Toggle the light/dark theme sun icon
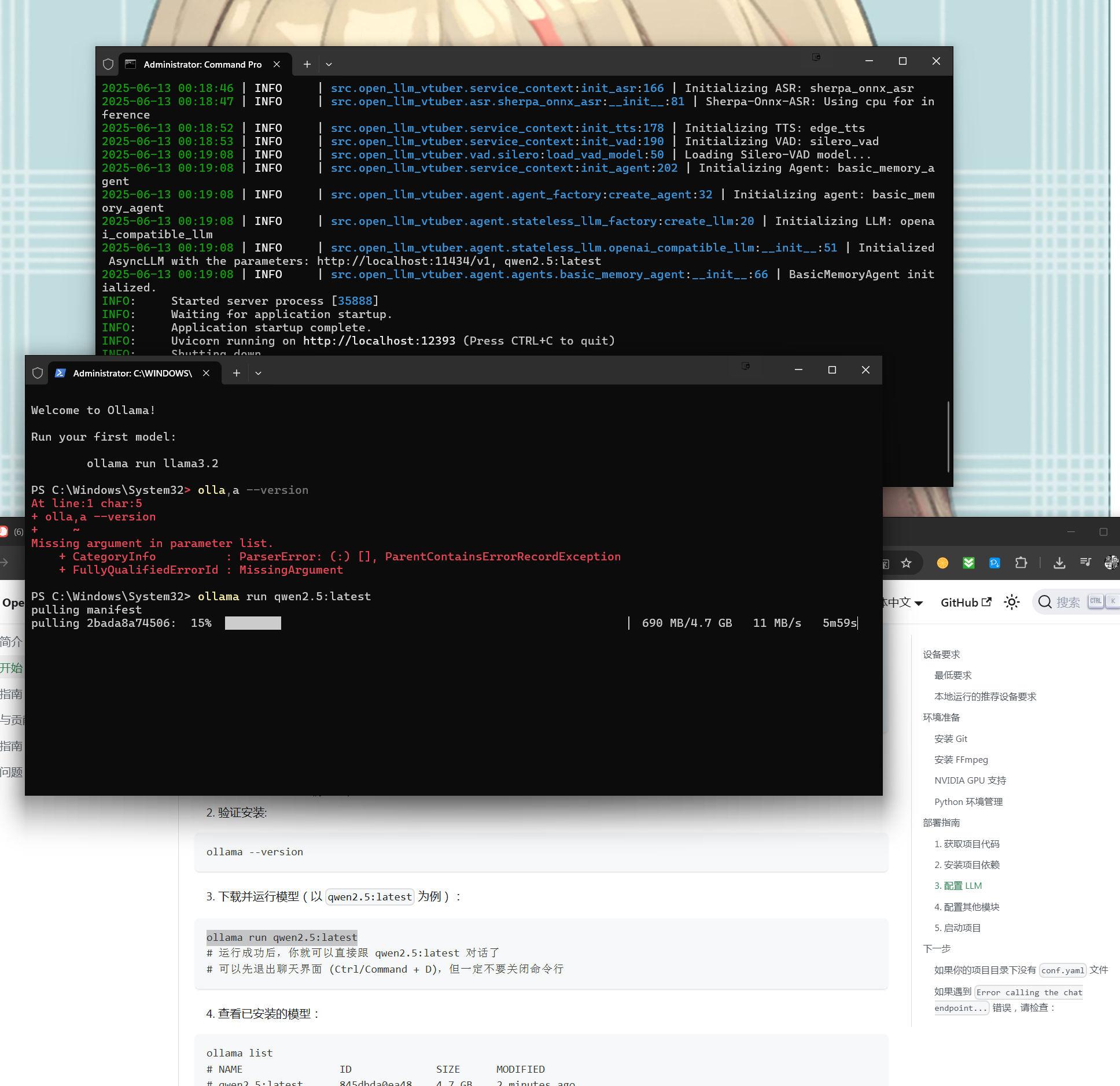 1012,603
